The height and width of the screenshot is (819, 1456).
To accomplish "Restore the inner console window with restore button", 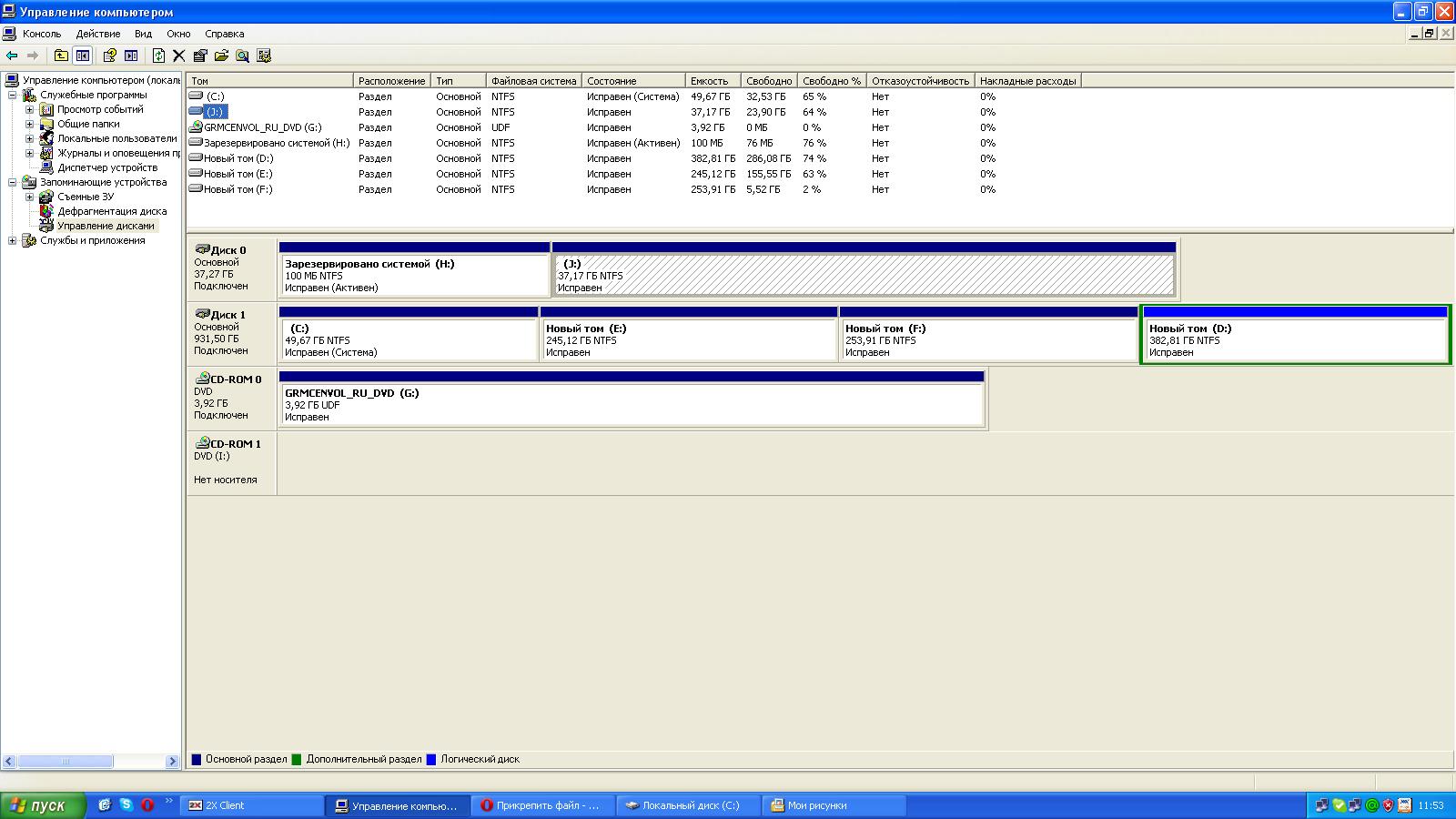I will [1430, 34].
